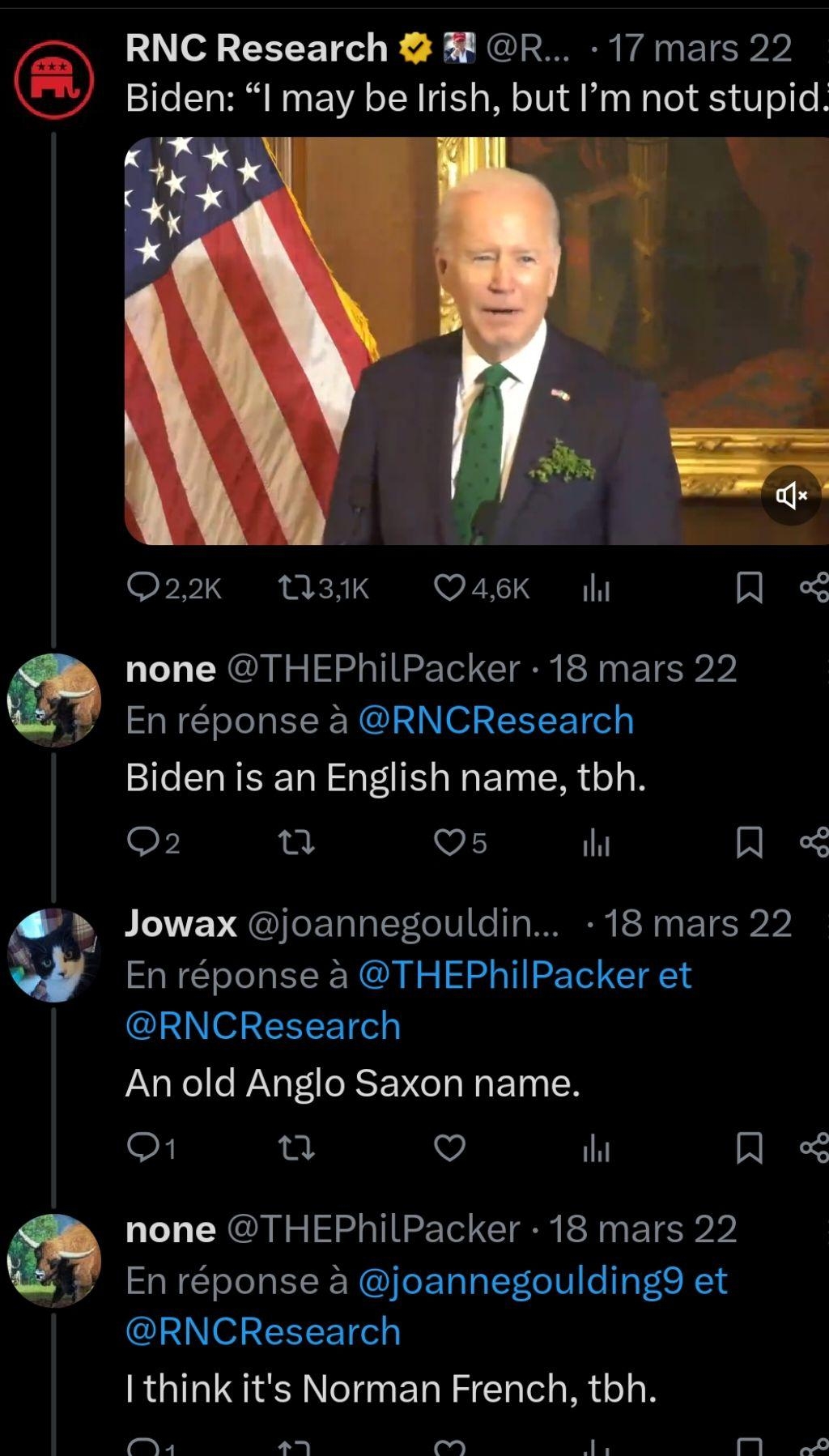Open Jowax's cat profile avatar

[x=54, y=956]
